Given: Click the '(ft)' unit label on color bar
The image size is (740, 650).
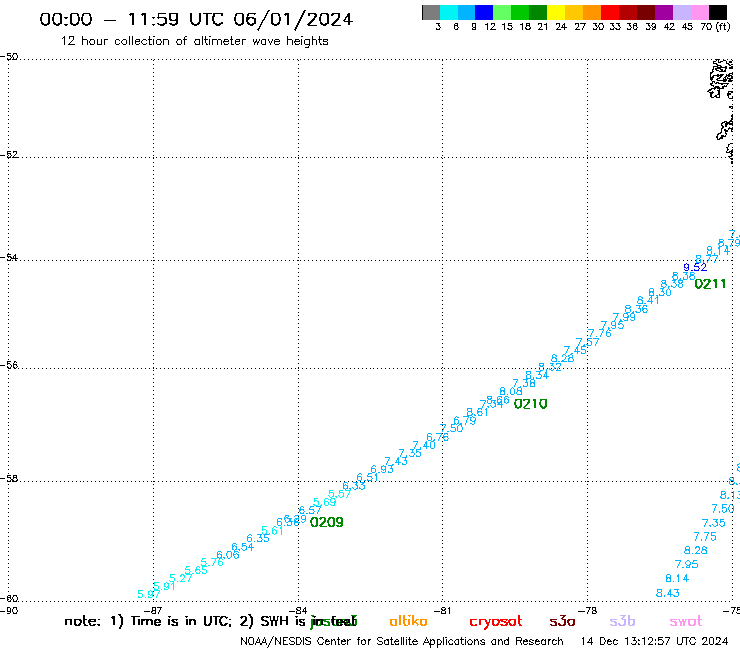Looking at the screenshot, I should pos(723,26).
